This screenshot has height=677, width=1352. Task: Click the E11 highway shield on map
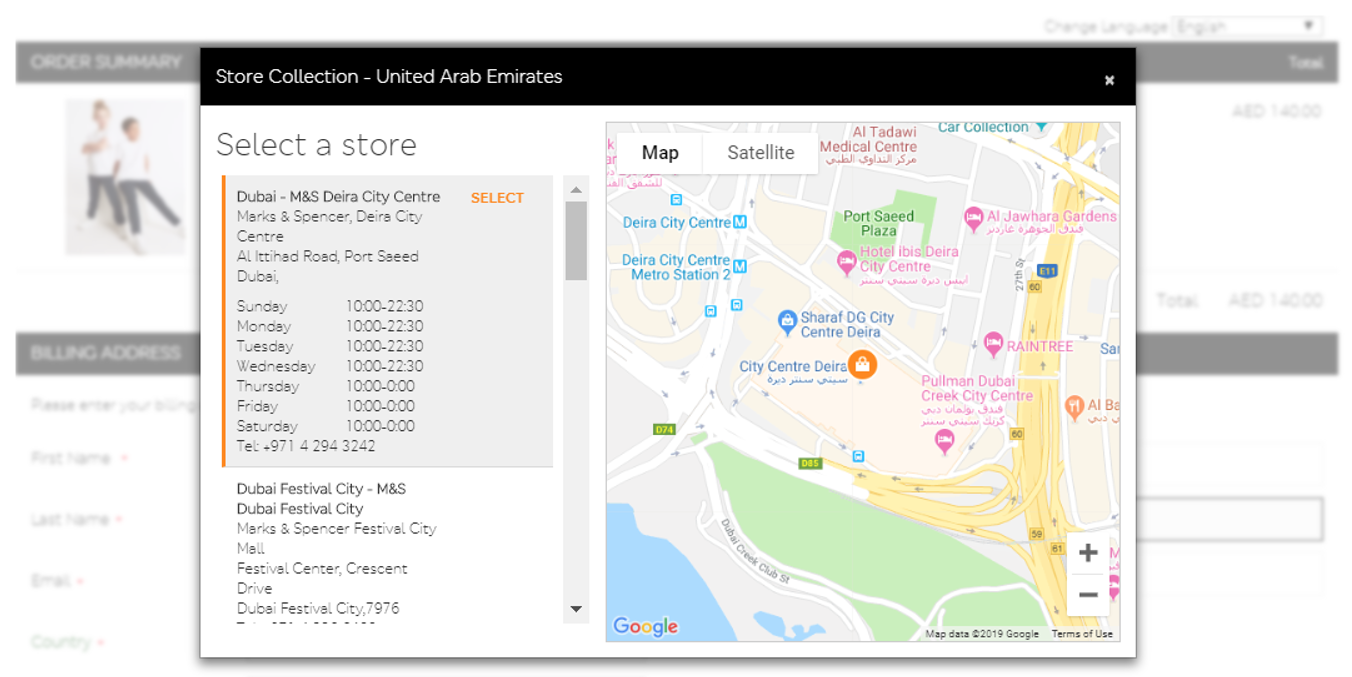coord(1047,271)
